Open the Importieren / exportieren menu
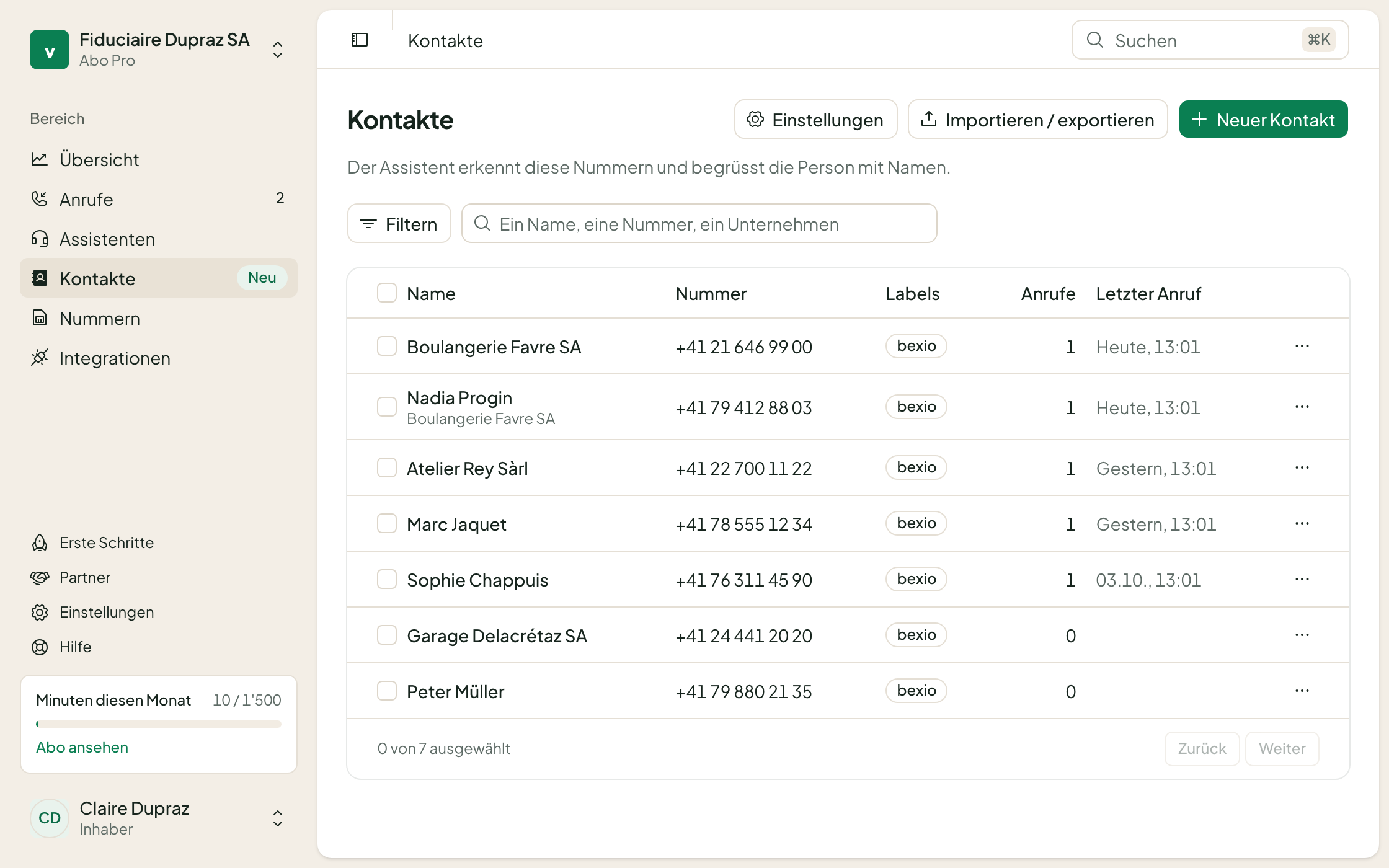Viewport: 1389px width, 868px height. [1038, 119]
